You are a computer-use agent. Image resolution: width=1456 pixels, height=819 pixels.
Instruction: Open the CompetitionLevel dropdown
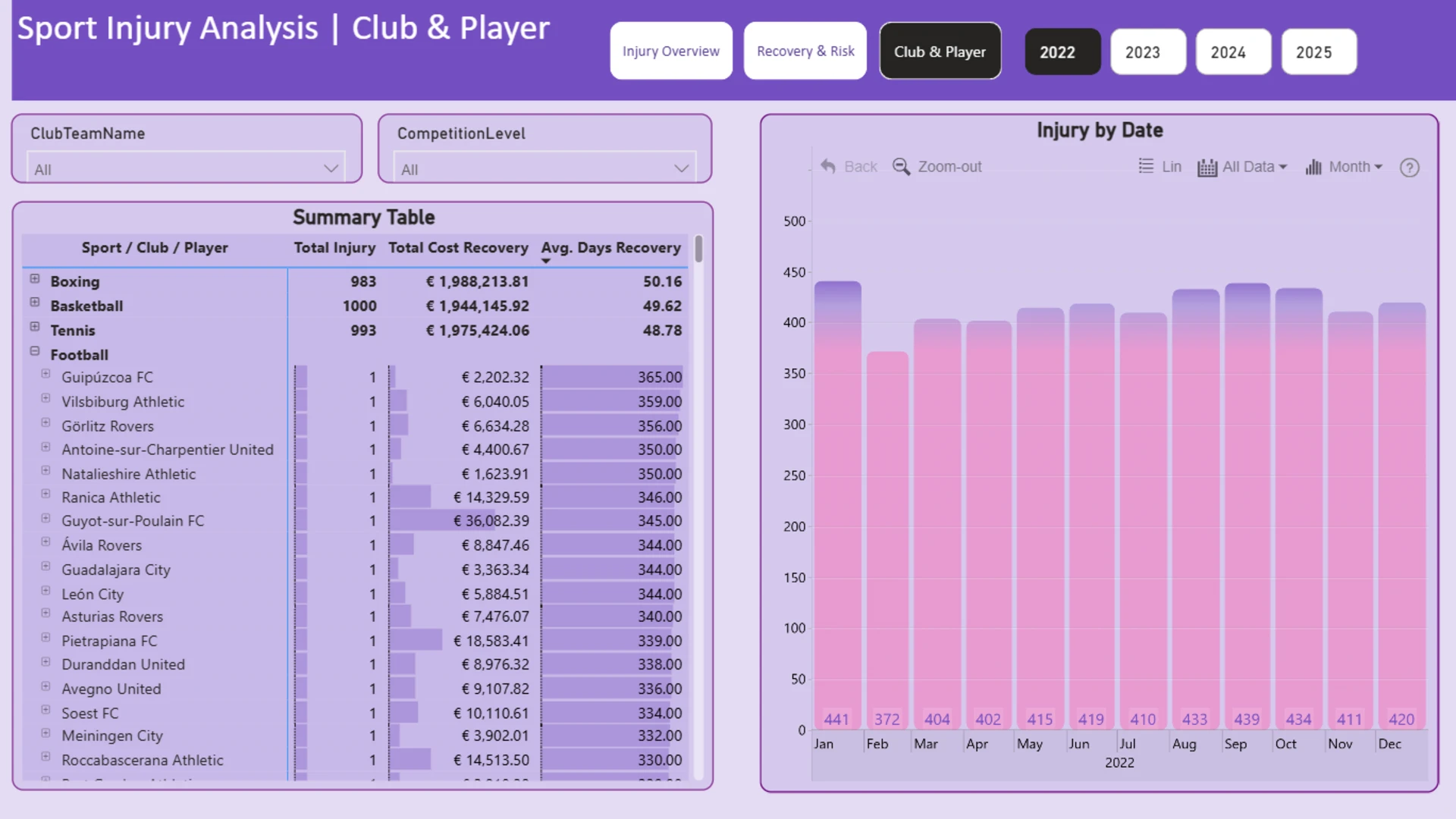point(544,168)
